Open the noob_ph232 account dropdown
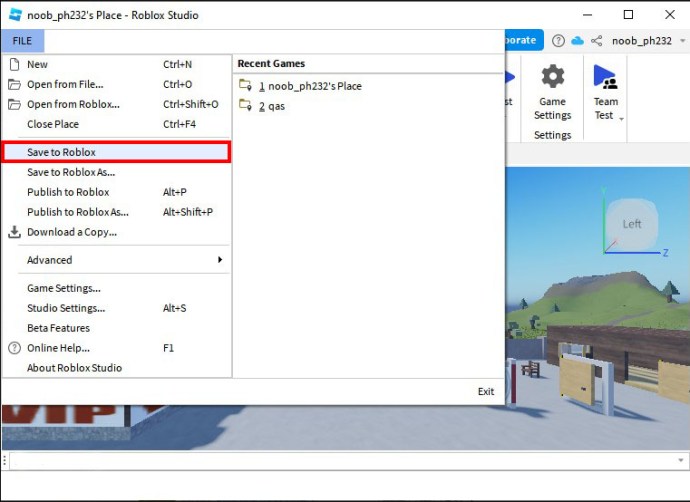The image size is (690, 502). [683, 40]
